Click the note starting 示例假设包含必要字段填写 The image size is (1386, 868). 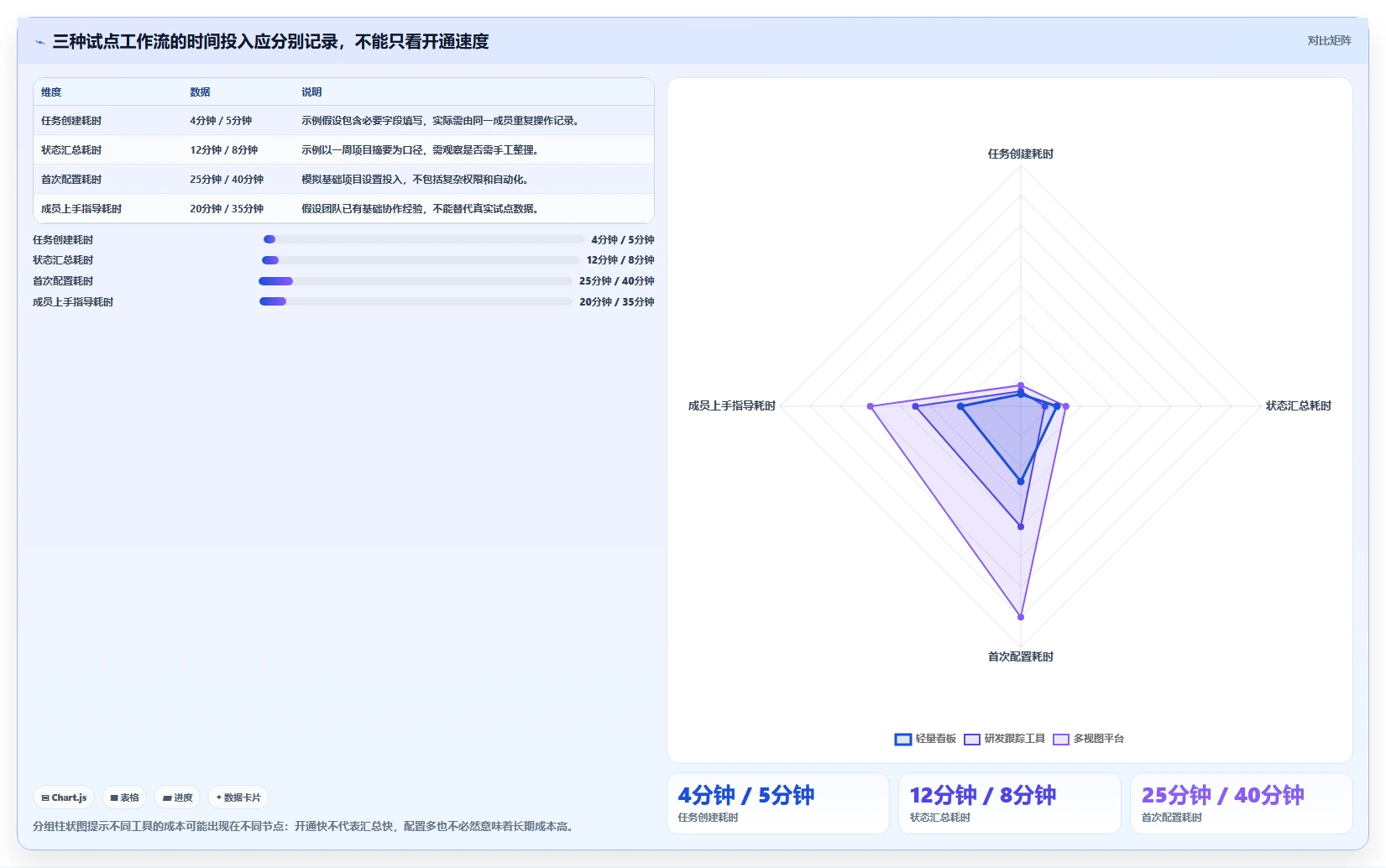pos(440,121)
